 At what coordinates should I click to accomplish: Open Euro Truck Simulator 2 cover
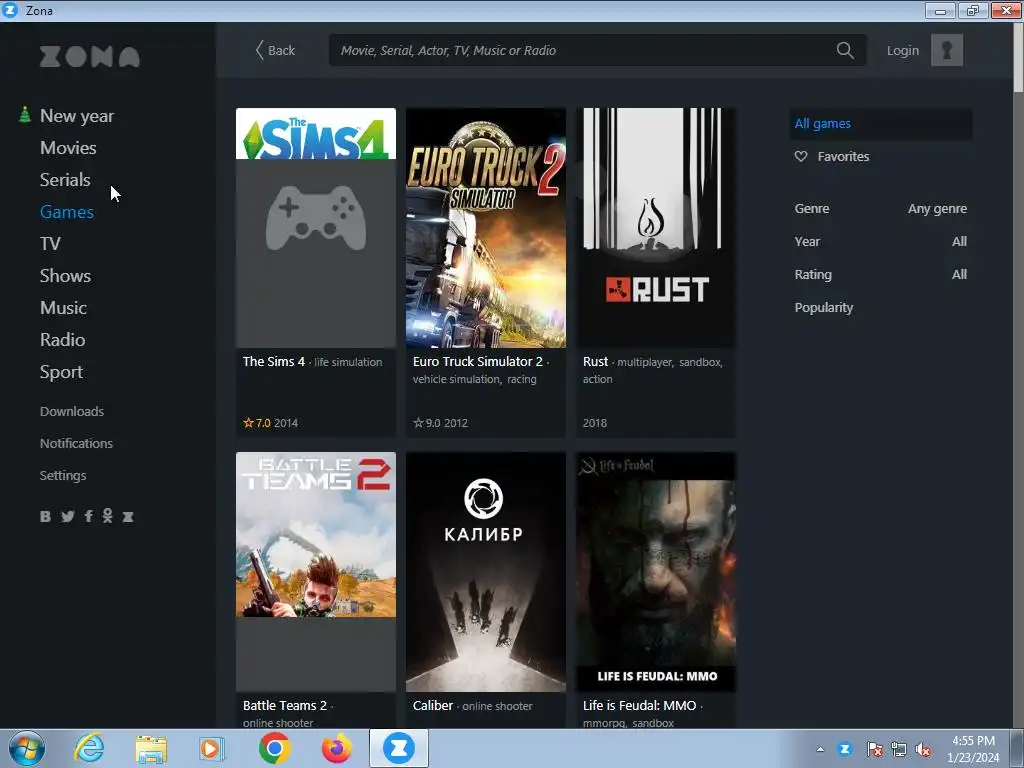486,227
